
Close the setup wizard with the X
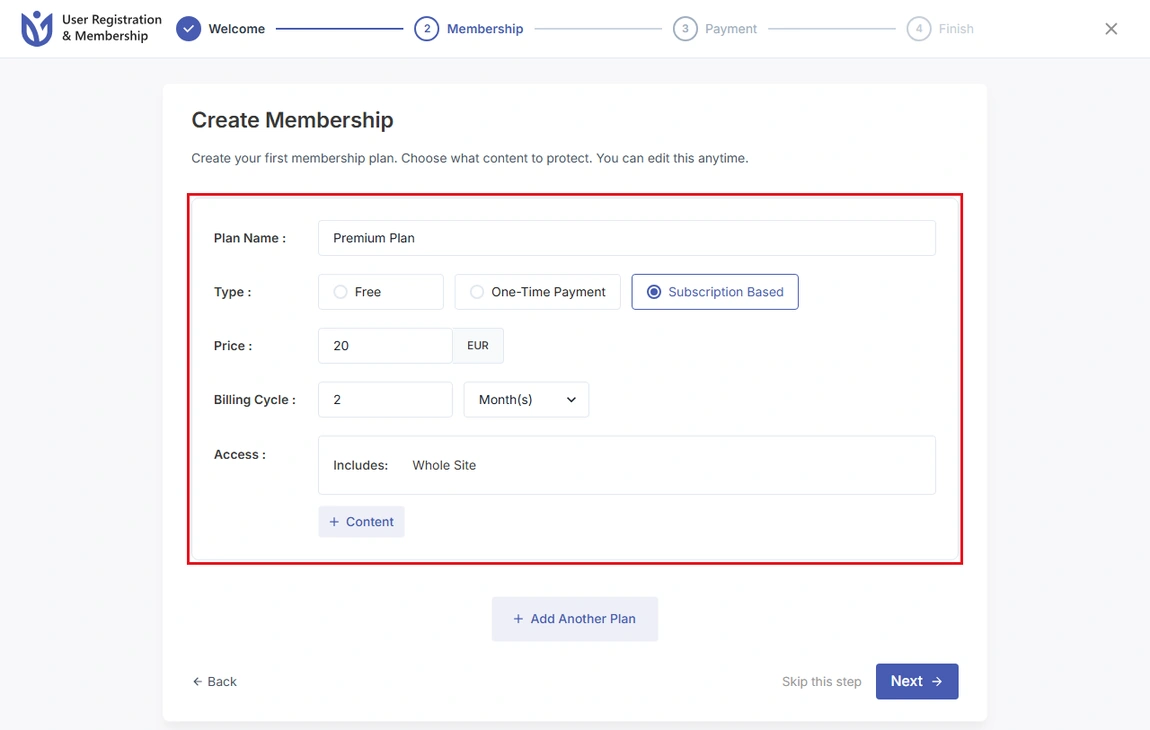point(1111,29)
